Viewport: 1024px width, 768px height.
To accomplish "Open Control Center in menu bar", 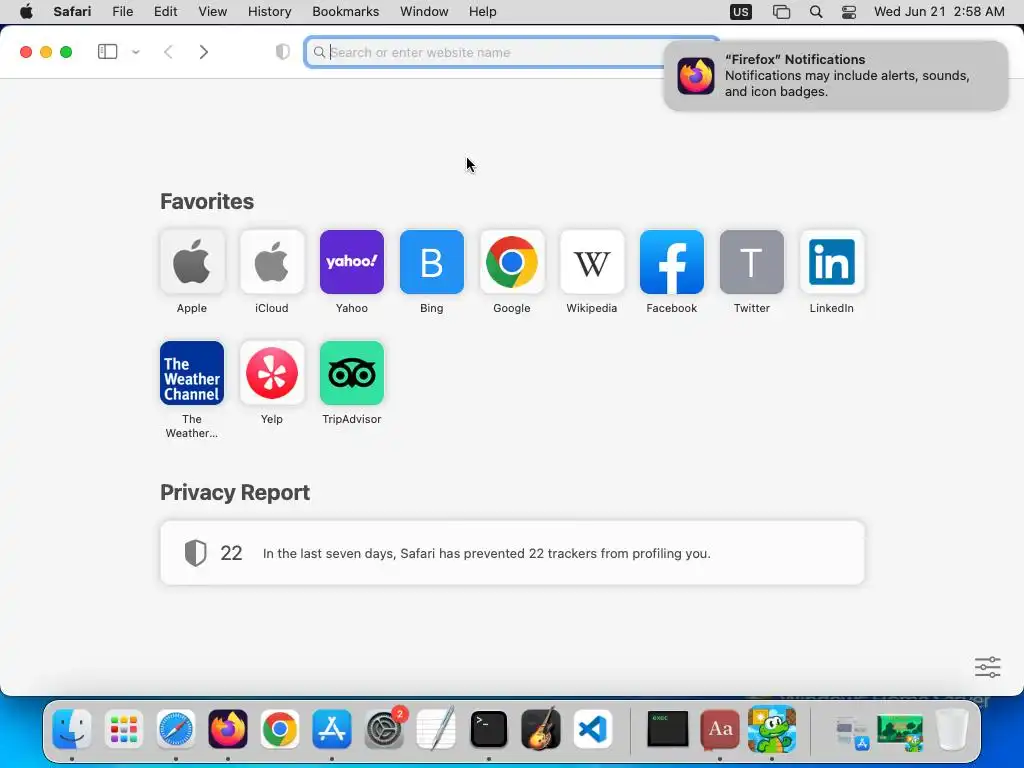I will pyautogui.click(x=849, y=12).
